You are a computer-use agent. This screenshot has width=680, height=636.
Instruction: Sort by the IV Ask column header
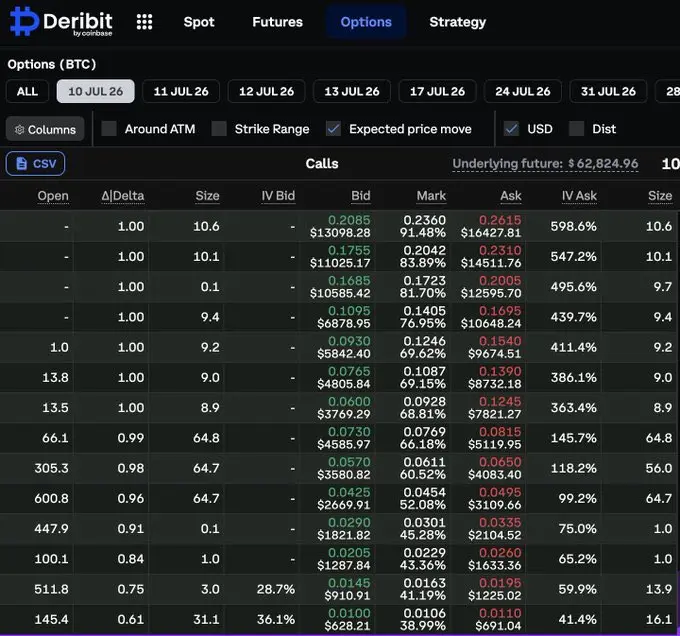pyautogui.click(x=579, y=196)
